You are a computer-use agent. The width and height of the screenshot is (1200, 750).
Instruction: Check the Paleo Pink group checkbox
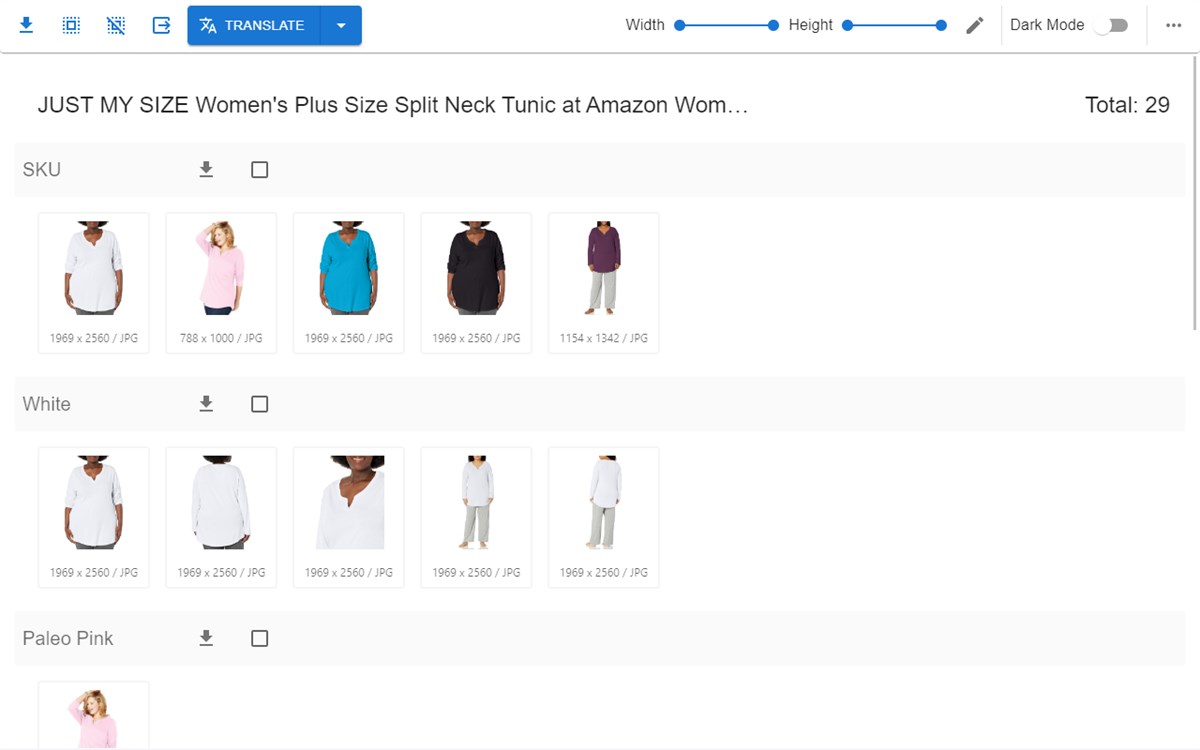(259, 638)
